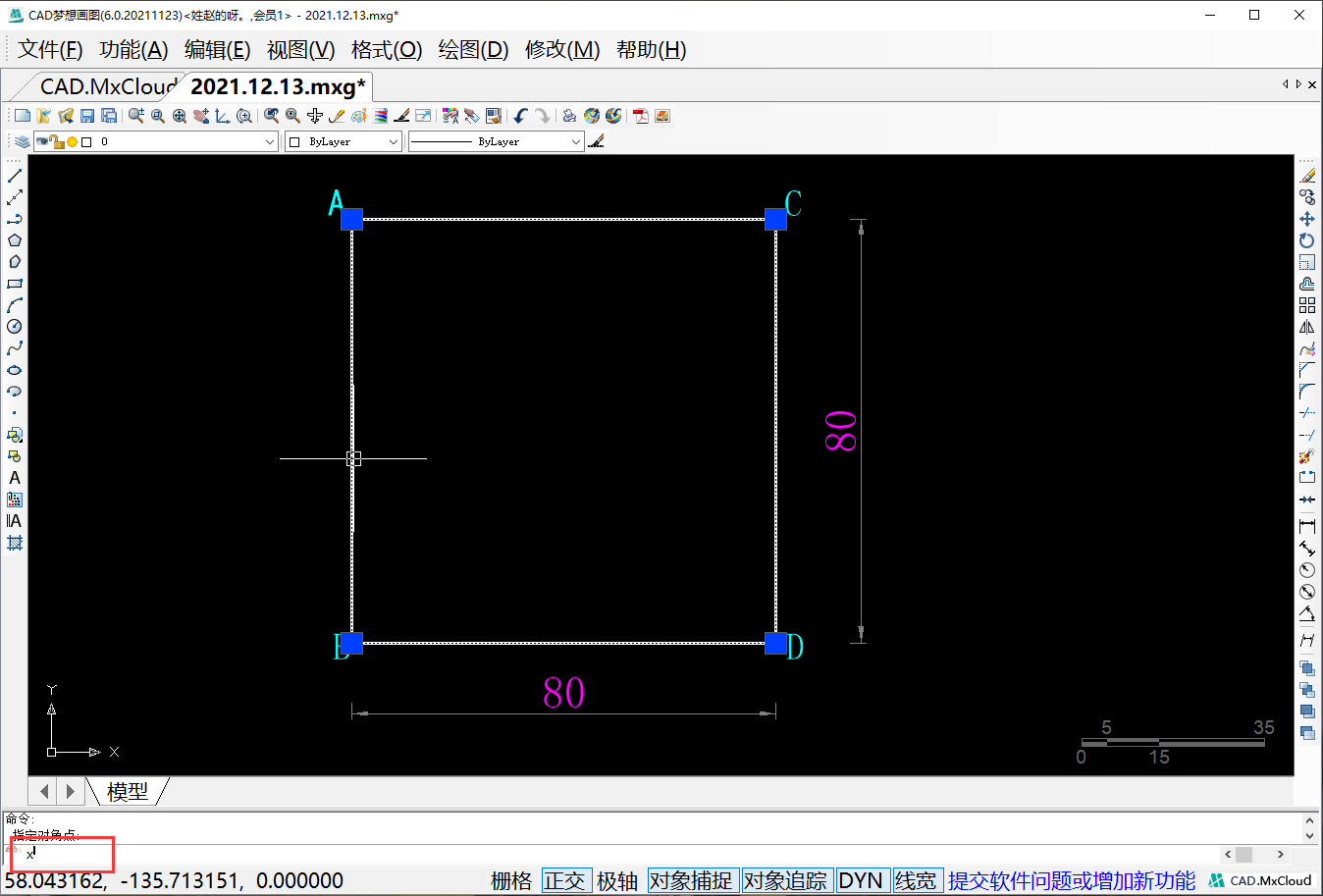Select the Spline curve tool

(x=15, y=348)
